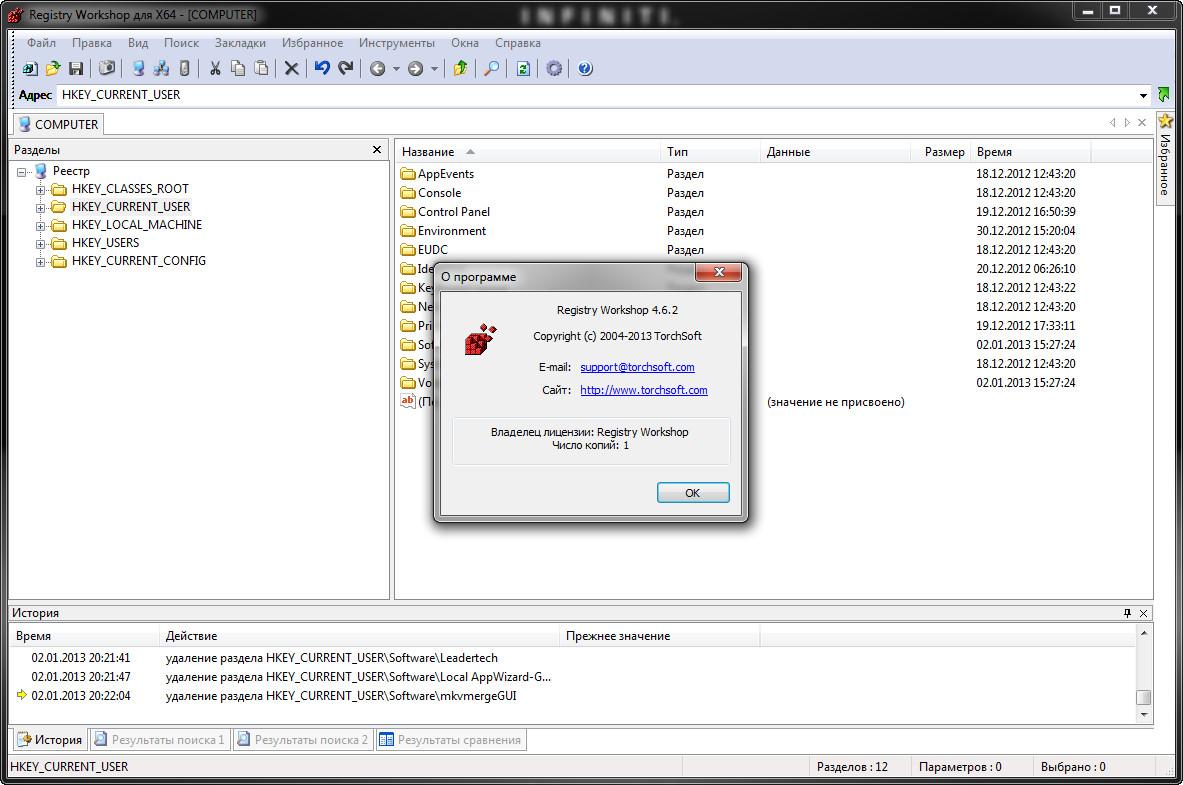This screenshot has height=785, width=1183.
Task: Click the local computer registry icon
Action: point(138,69)
